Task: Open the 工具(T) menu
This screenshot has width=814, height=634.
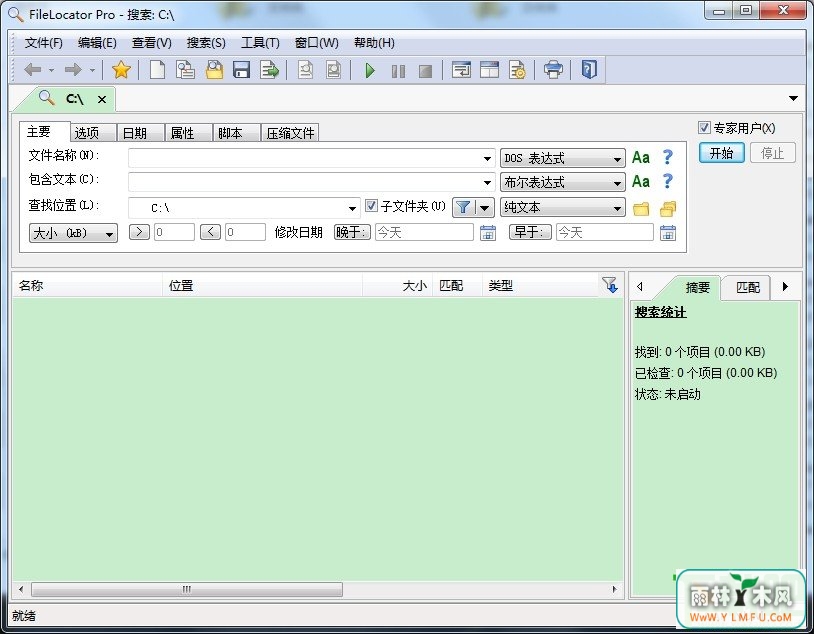Action: coord(260,43)
